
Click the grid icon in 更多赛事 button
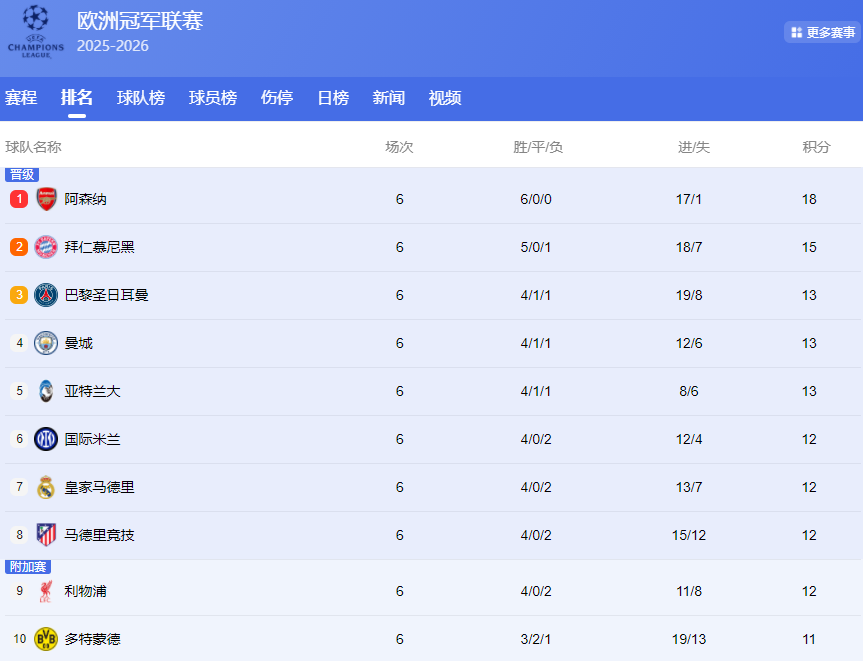tap(796, 32)
